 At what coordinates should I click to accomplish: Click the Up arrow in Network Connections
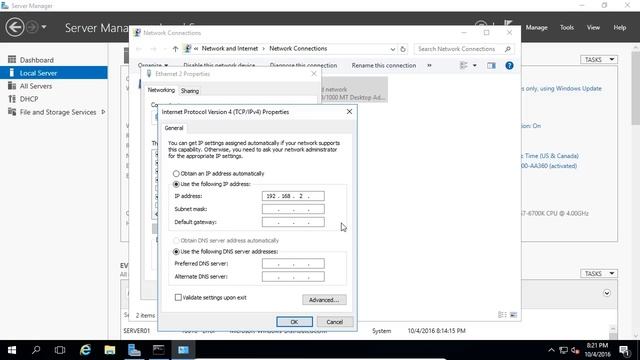pyautogui.click(x=176, y=49)
